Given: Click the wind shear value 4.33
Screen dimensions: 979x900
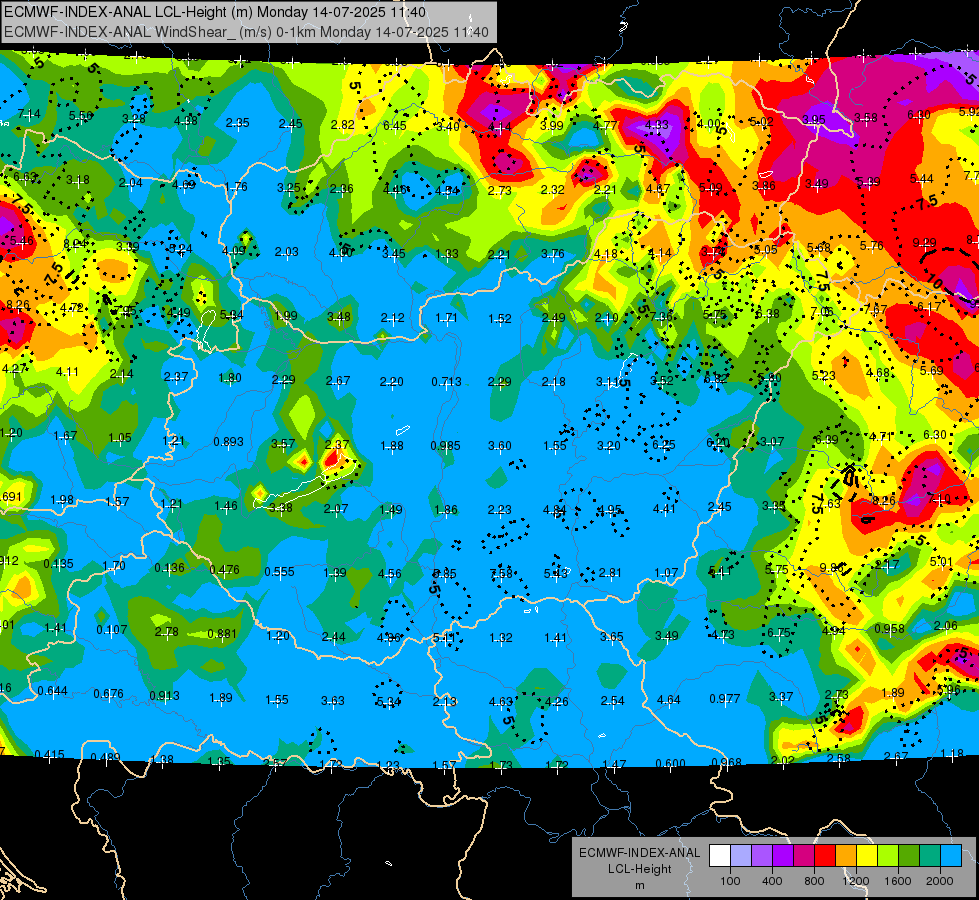Looking at the screenshot, I should point(657,124).
